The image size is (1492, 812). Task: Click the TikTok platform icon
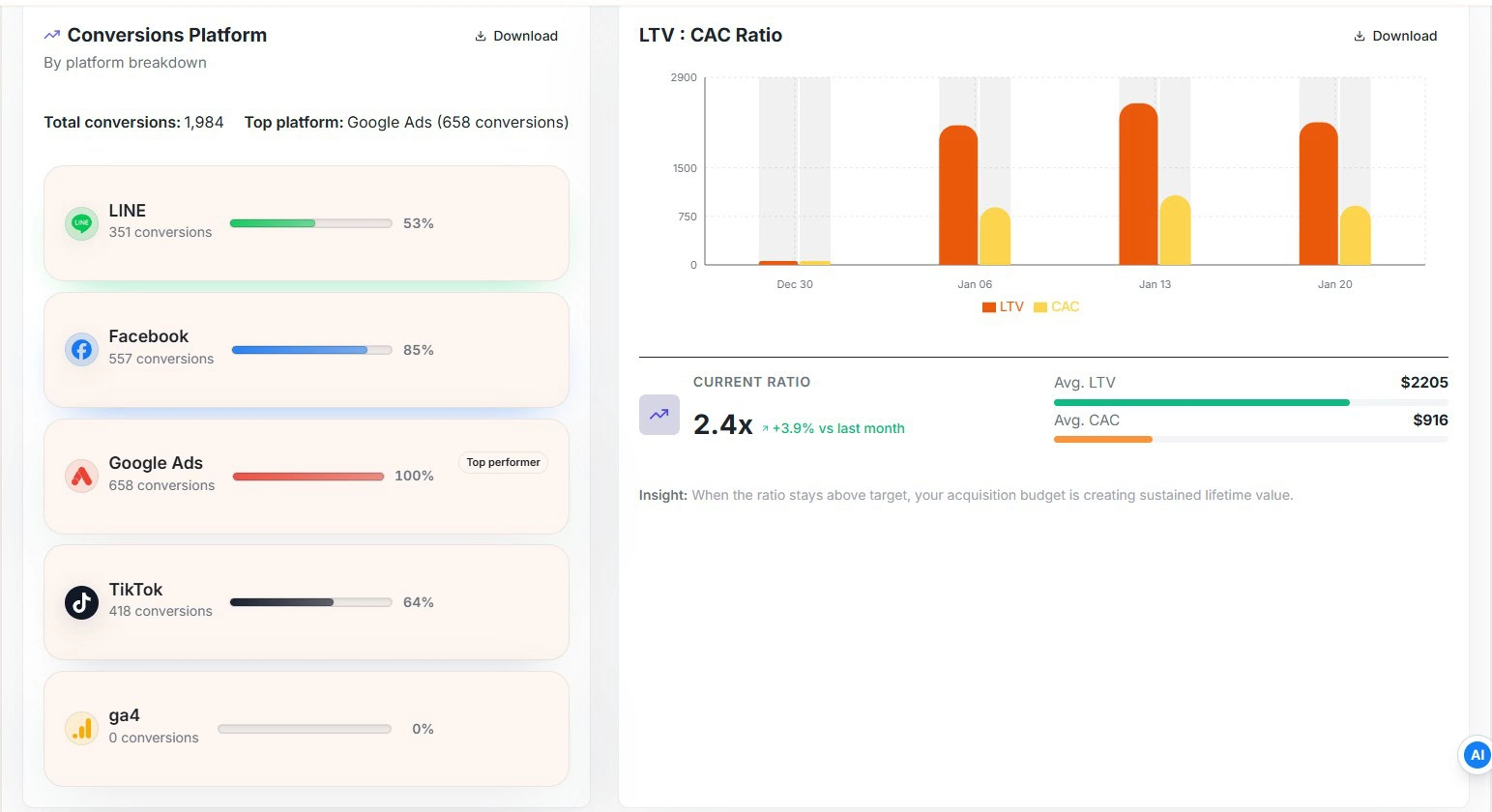point(81,601)
